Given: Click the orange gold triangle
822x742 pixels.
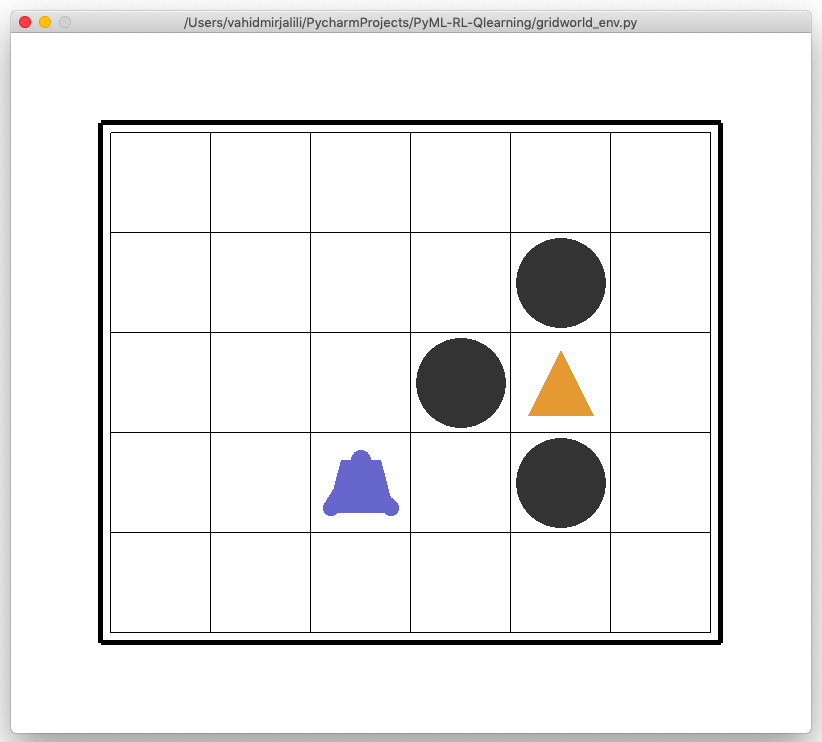Looking at the screenshot, I should click(560, 383).
